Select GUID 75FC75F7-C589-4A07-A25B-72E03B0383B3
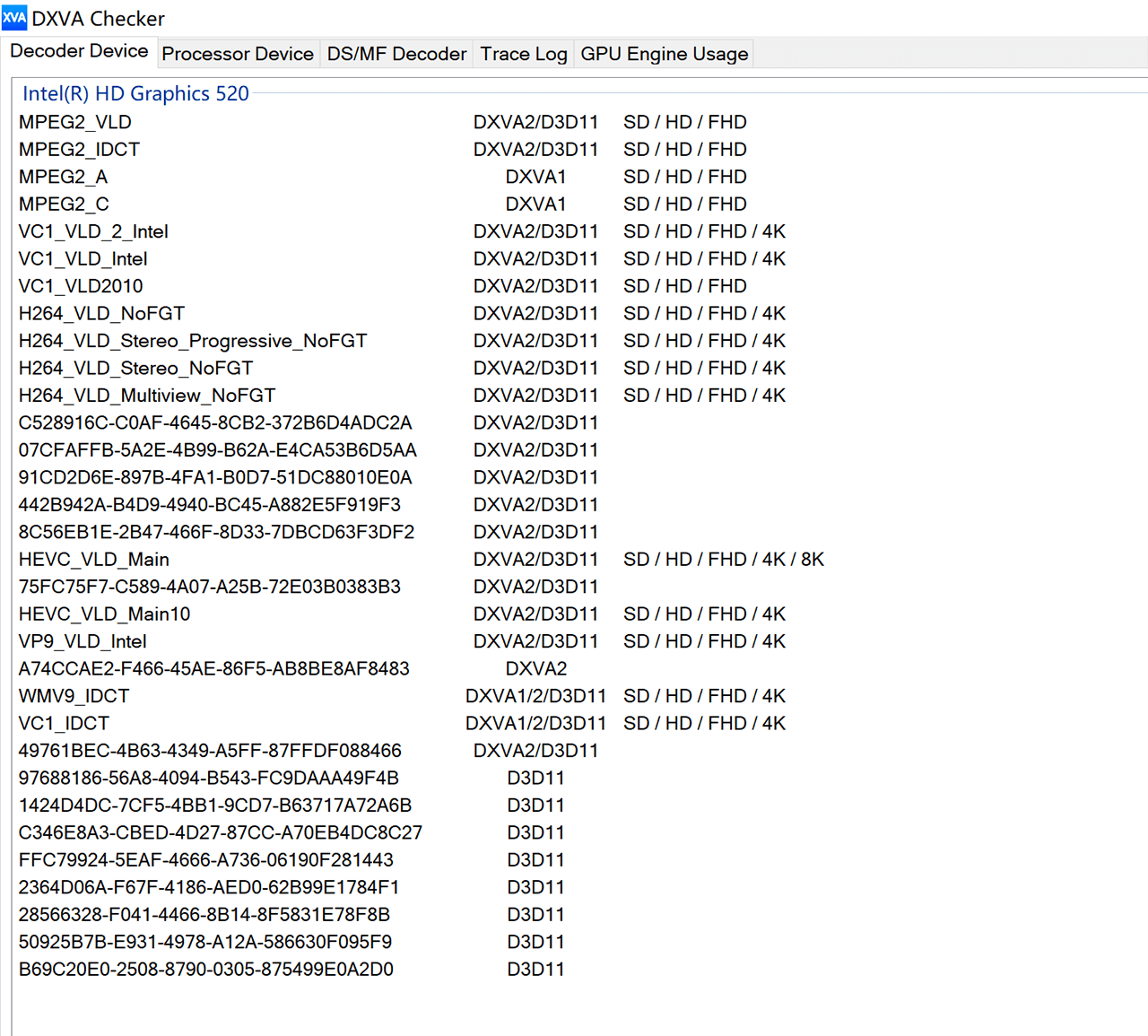The height and width of the screenshot is (1036, 1148). pos(210,587)
